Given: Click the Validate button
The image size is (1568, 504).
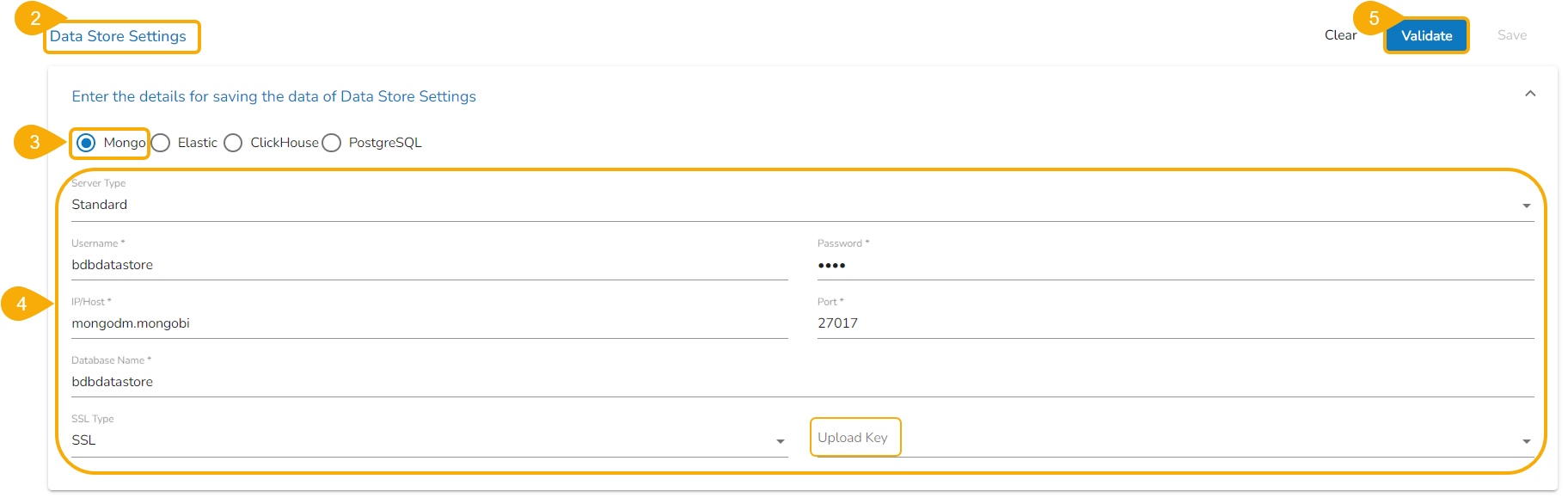Looking at the screenshot, I should pyautogui.click(x=1426, y=36).
